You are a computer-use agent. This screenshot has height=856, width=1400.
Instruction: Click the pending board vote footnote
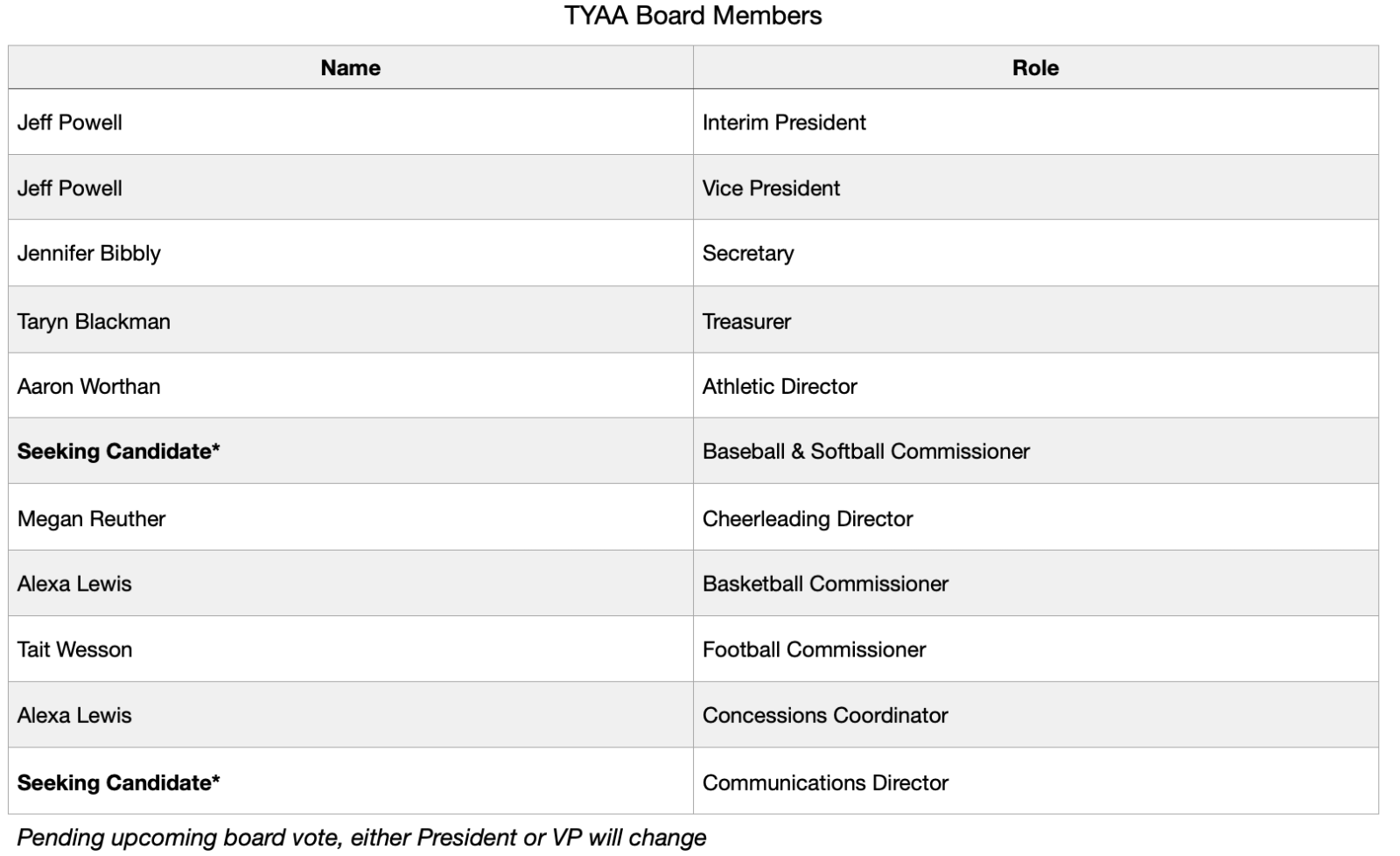361,838
